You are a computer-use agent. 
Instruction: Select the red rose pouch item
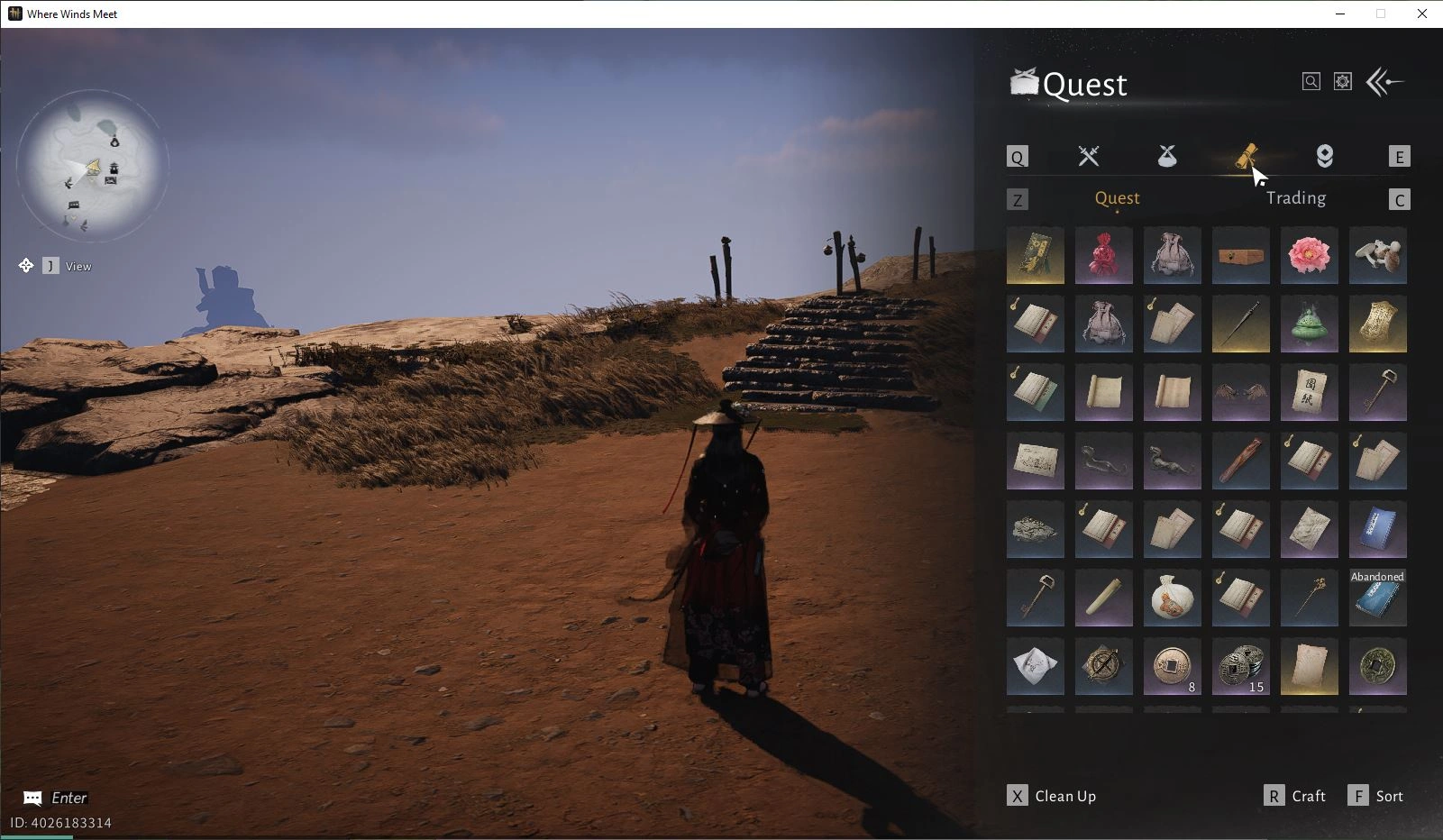tap(1103, 255)
